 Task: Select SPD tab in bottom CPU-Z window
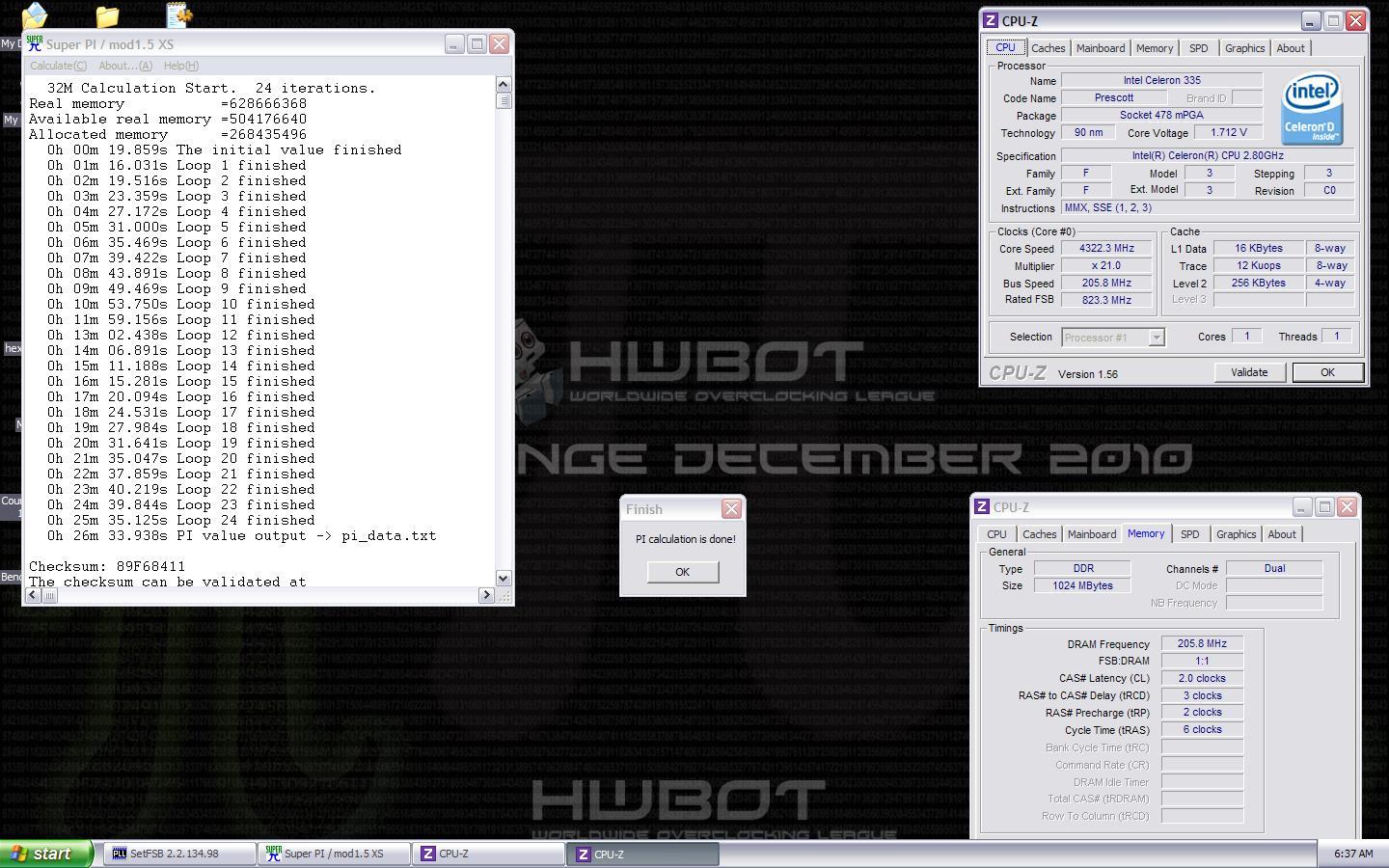coord(1189,534)
